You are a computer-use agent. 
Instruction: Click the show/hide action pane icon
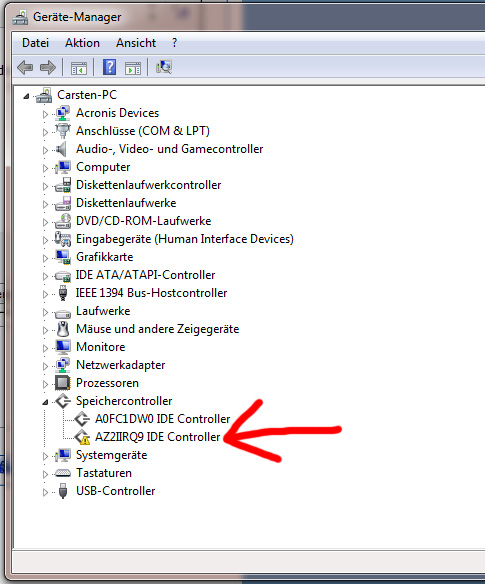[x=133, y=68]
